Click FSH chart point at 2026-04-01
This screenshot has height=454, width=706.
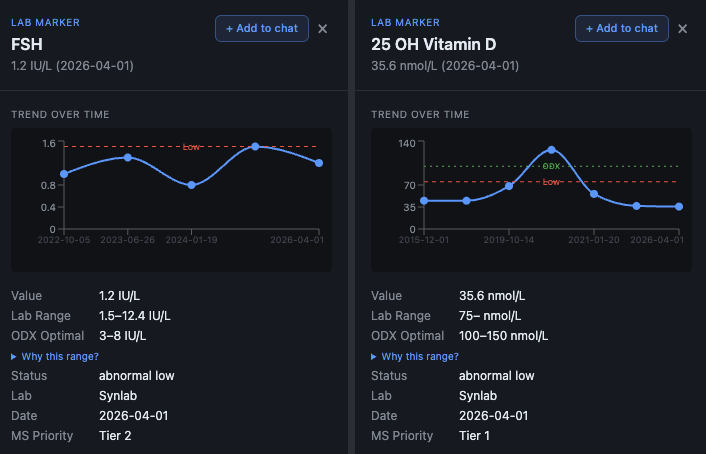point(318,163)
